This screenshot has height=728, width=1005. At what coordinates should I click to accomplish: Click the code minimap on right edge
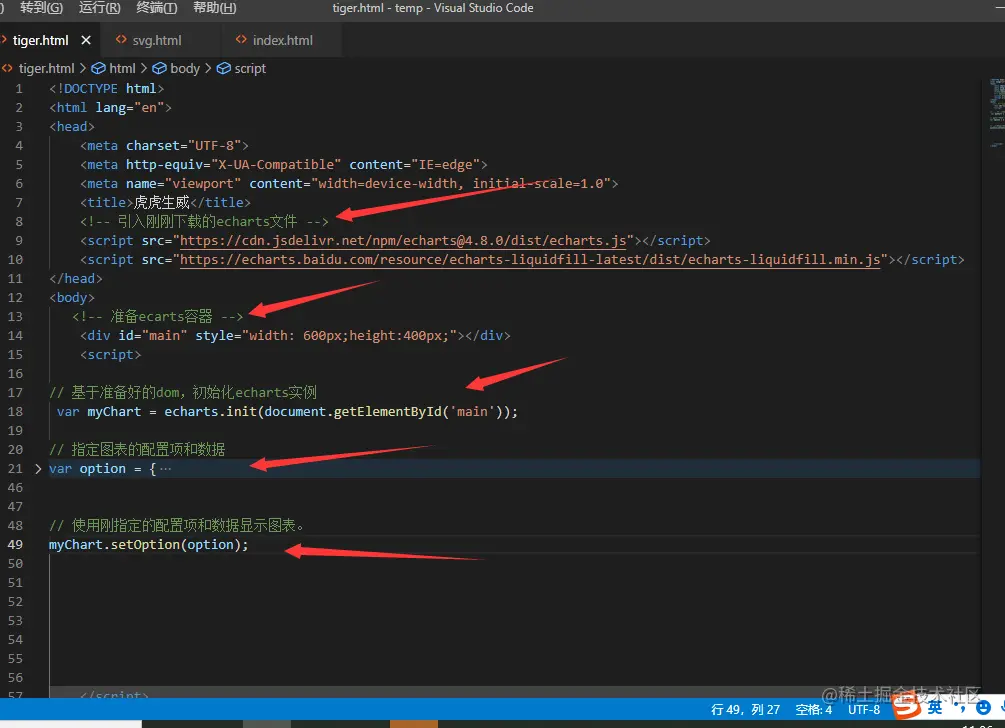[x=997, y=112]
